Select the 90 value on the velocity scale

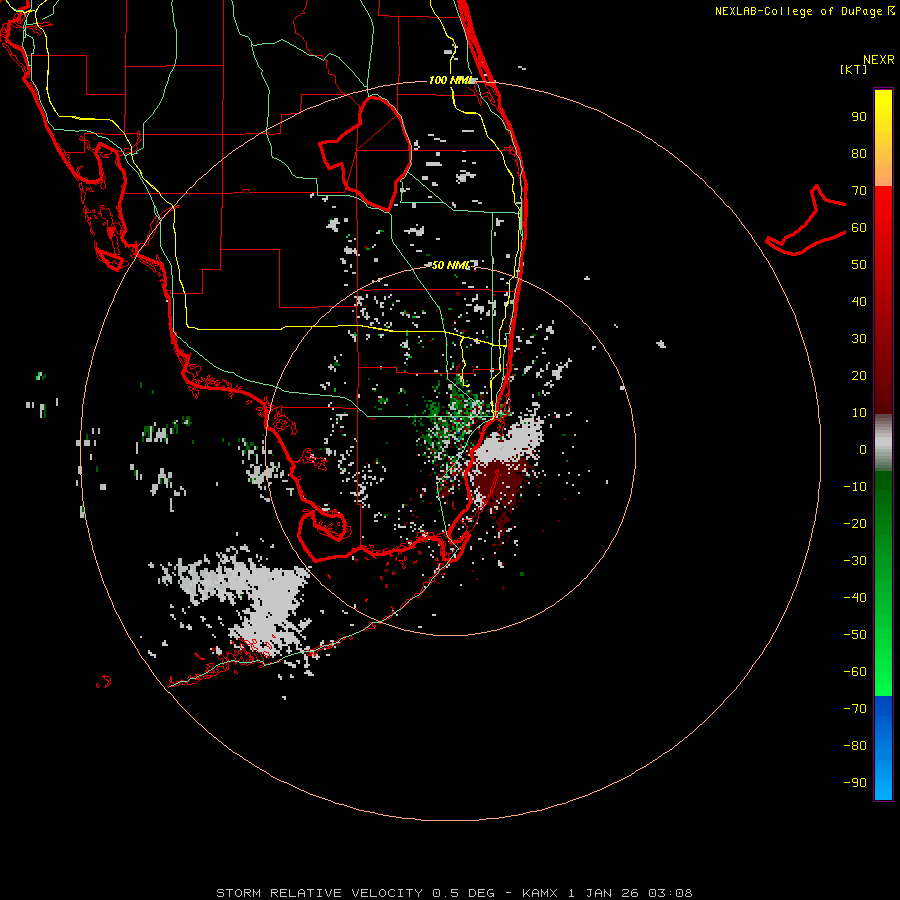pos(859,117)
